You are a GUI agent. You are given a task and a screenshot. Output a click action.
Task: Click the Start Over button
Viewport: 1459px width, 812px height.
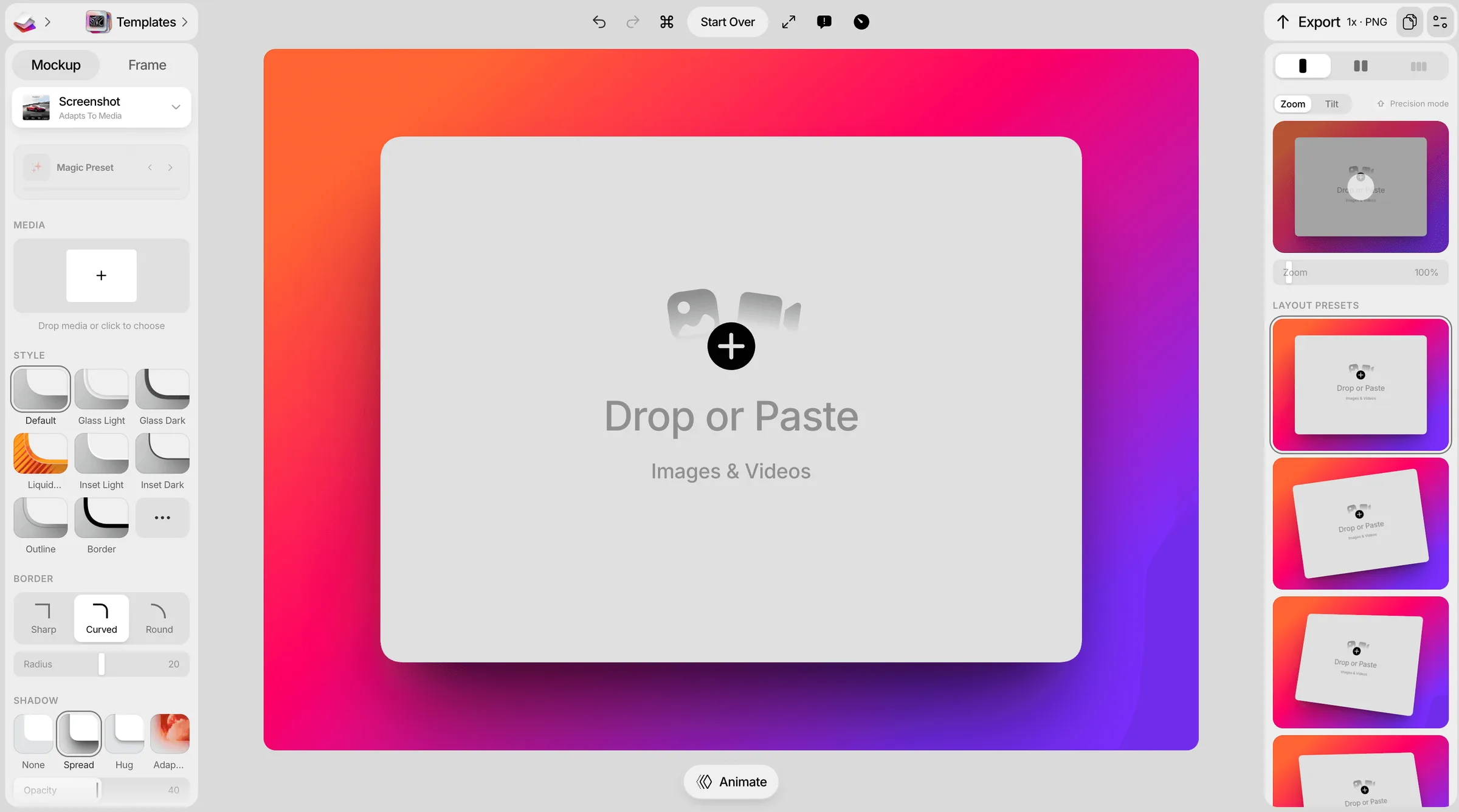coord(728,22)
